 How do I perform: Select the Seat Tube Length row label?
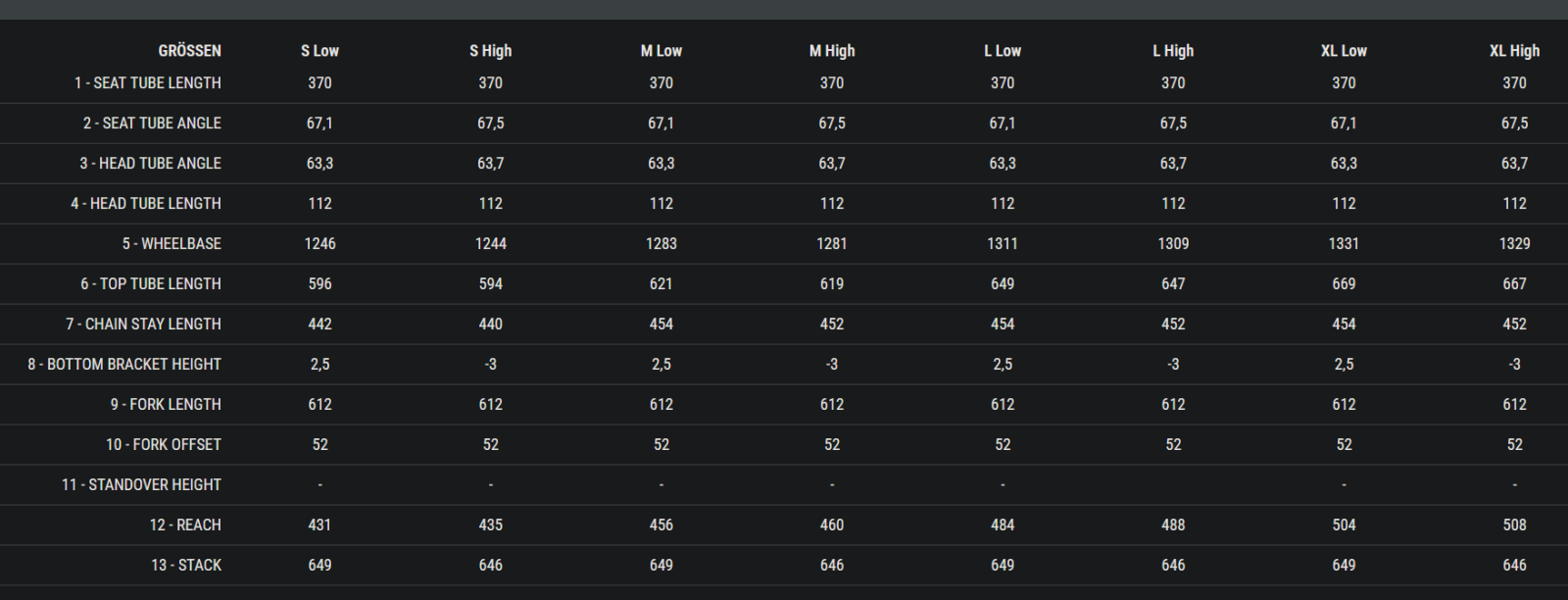(147, 83)
